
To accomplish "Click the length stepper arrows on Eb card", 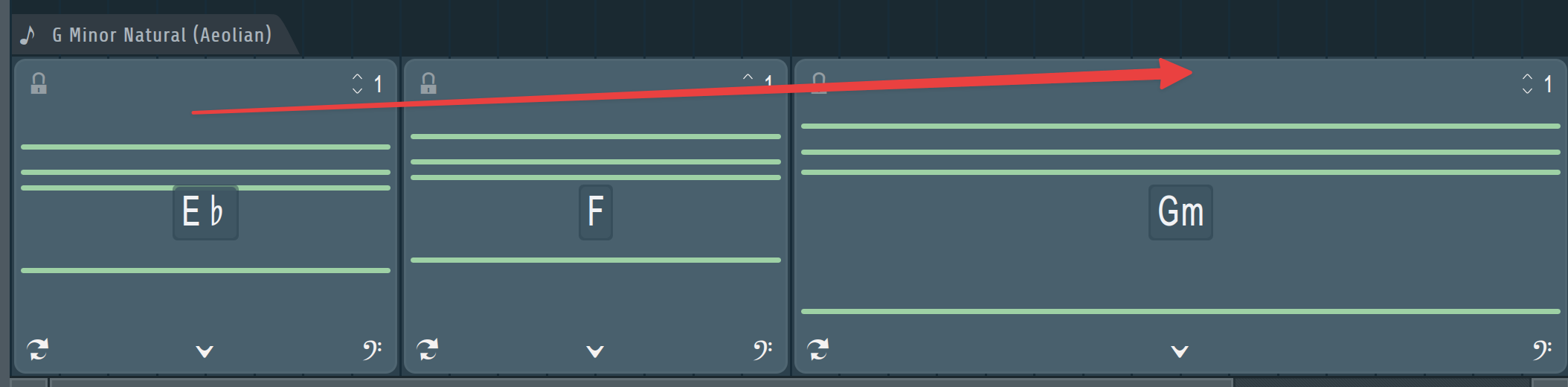I will [358, 83].
